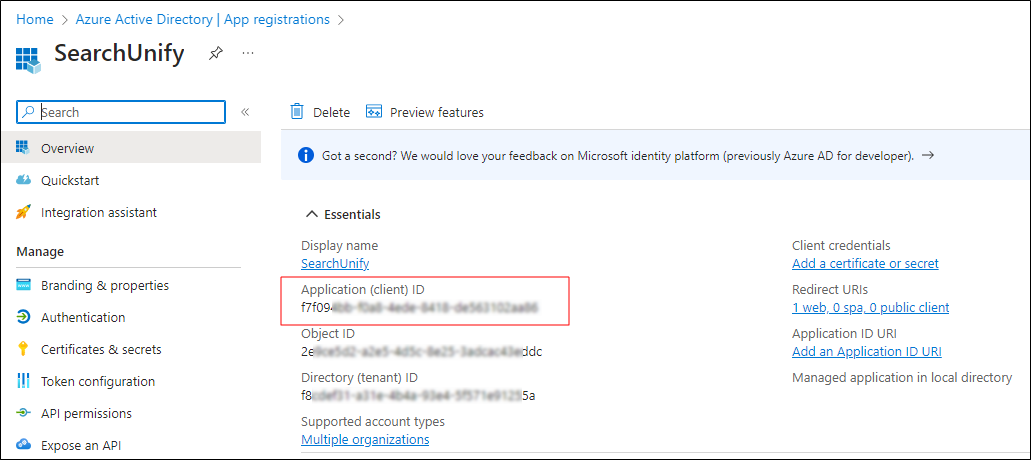Click the Preview features icon

[374, 112]
